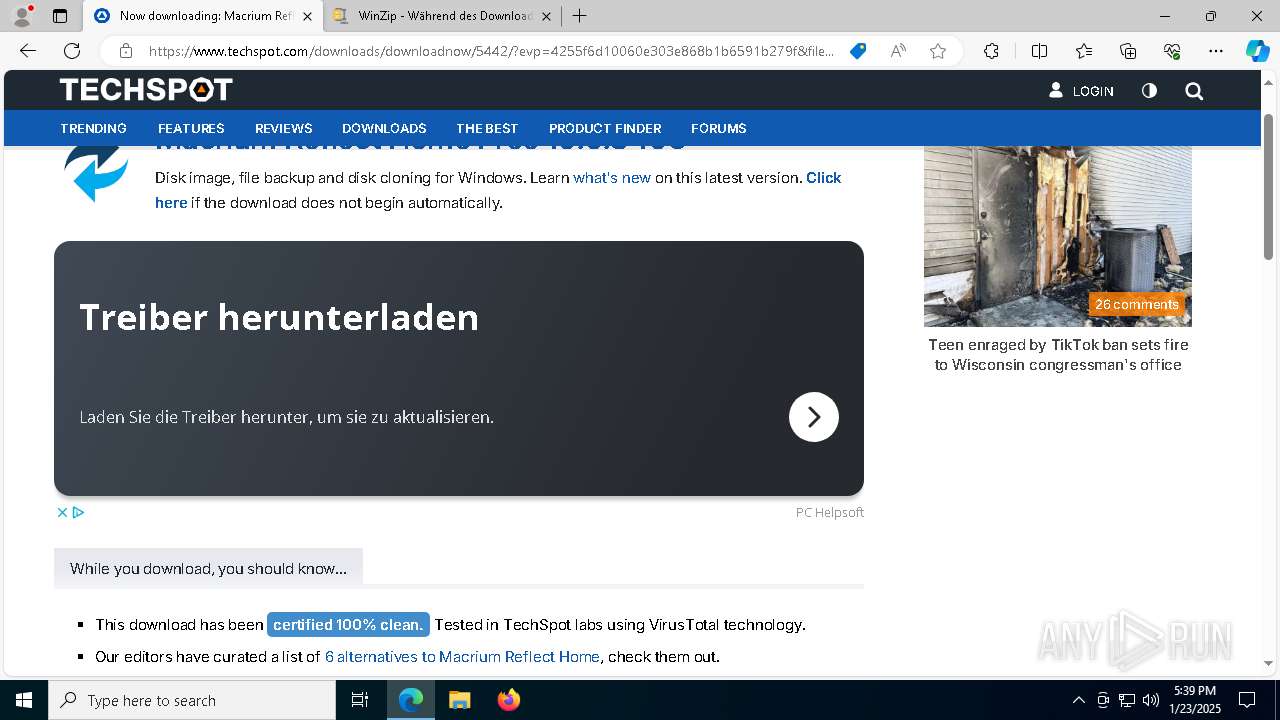Viewport: 1280px width, 720px height.
Task: Add this page to favorites star
Action: (938, 51)
